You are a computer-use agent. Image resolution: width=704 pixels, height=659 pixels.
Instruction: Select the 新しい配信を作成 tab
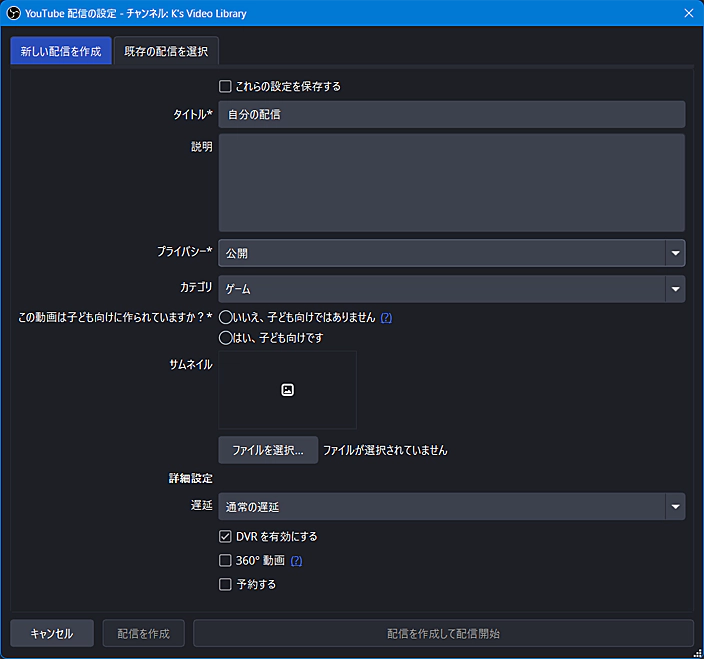coord(61,51)
